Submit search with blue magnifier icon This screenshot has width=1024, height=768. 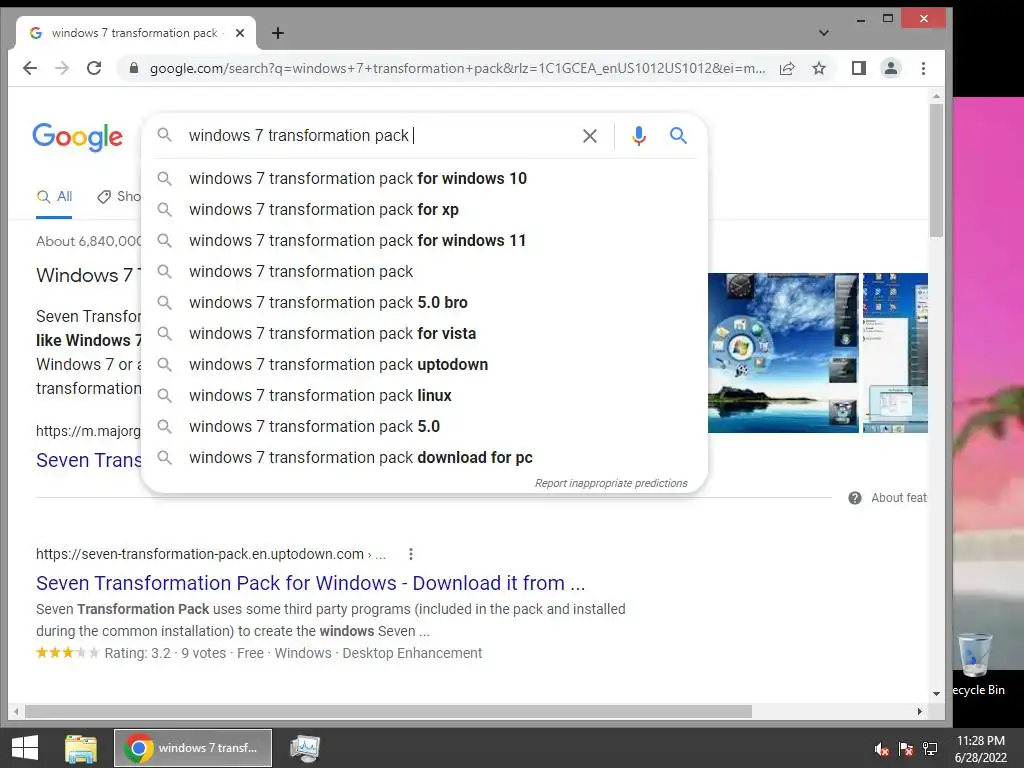pyautogui.click(x=679, y=136)
